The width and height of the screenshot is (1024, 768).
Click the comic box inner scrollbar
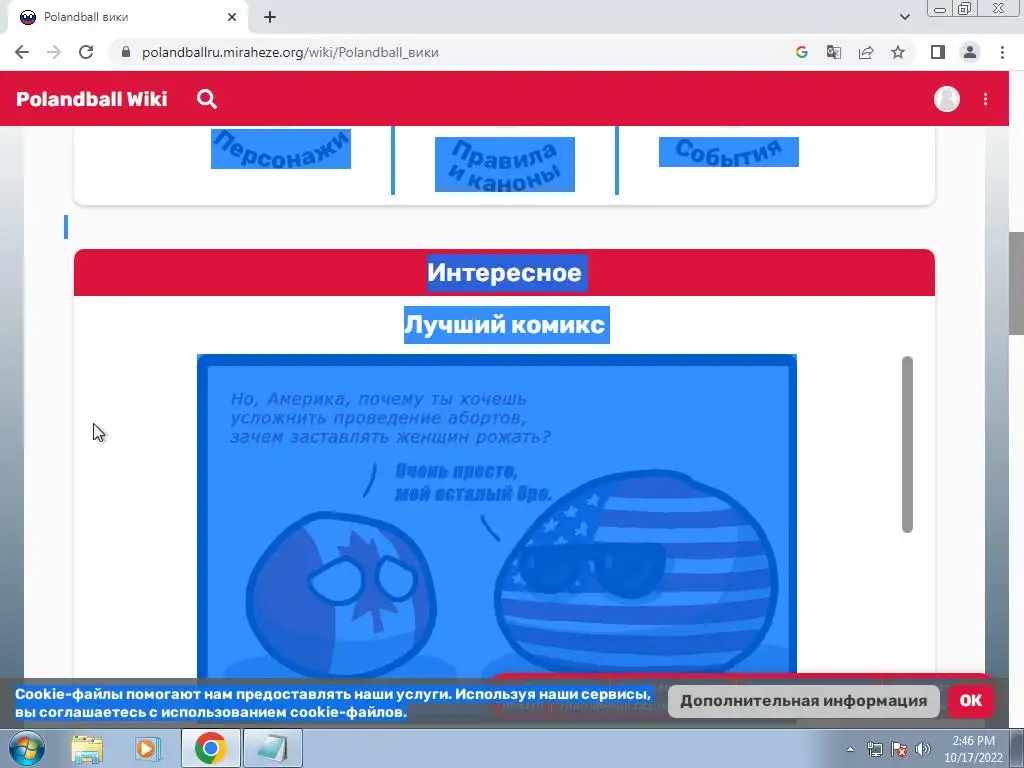point(907,444)
